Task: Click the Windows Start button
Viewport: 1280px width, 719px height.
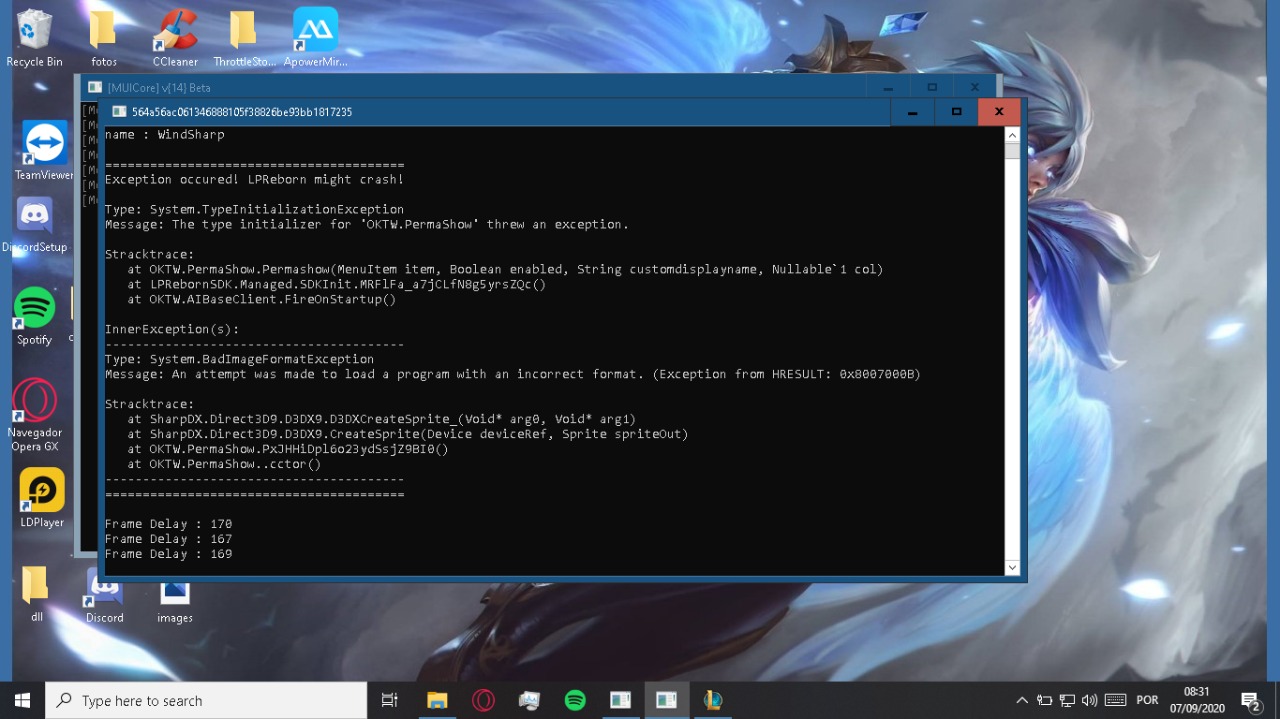Action: [22, 700]
